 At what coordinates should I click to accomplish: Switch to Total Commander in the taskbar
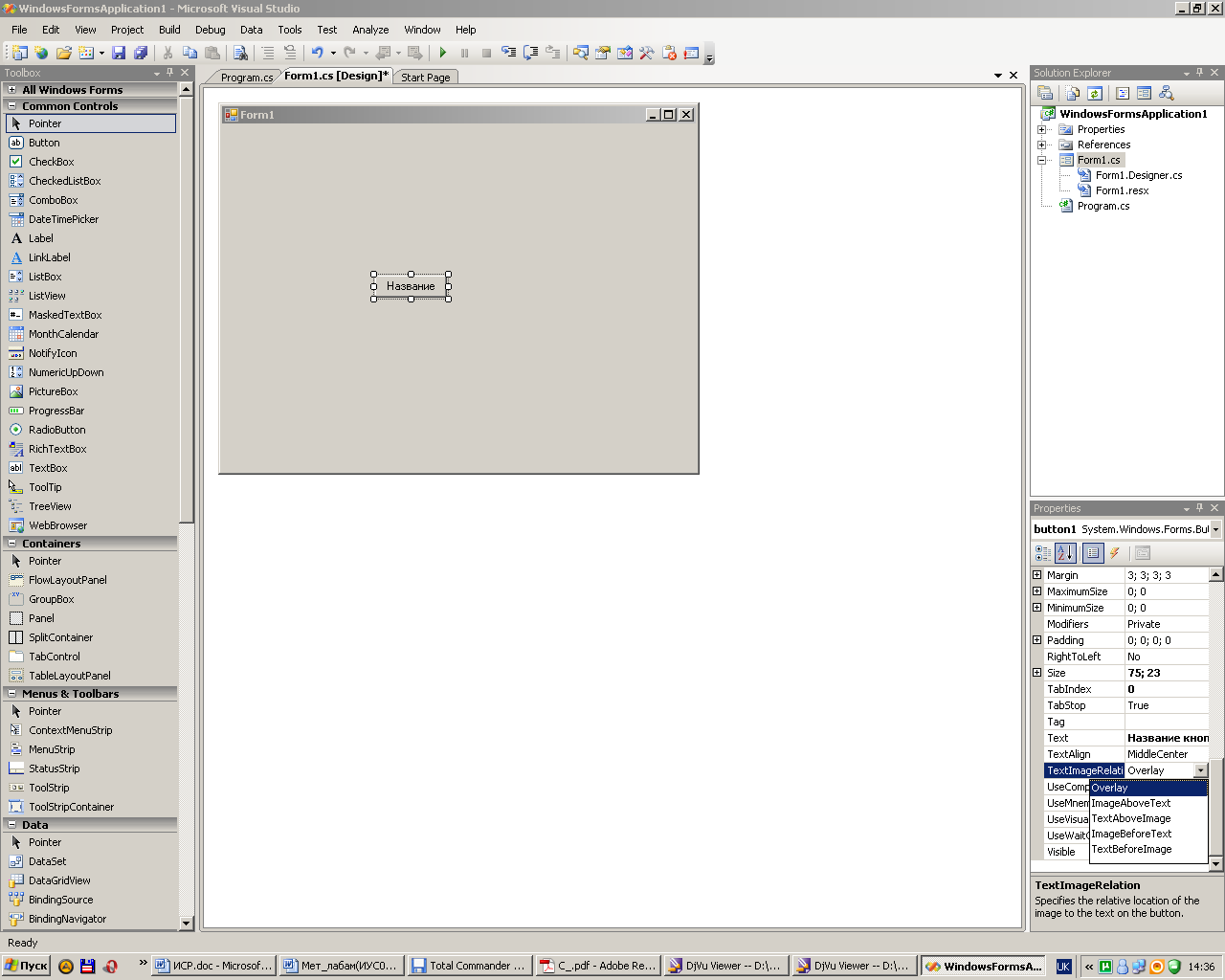[x=469, y=966]
